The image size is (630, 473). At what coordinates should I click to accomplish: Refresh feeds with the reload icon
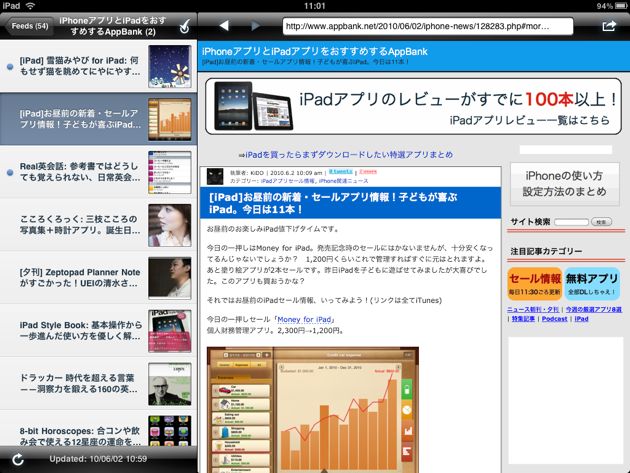(x=17, y=459)
